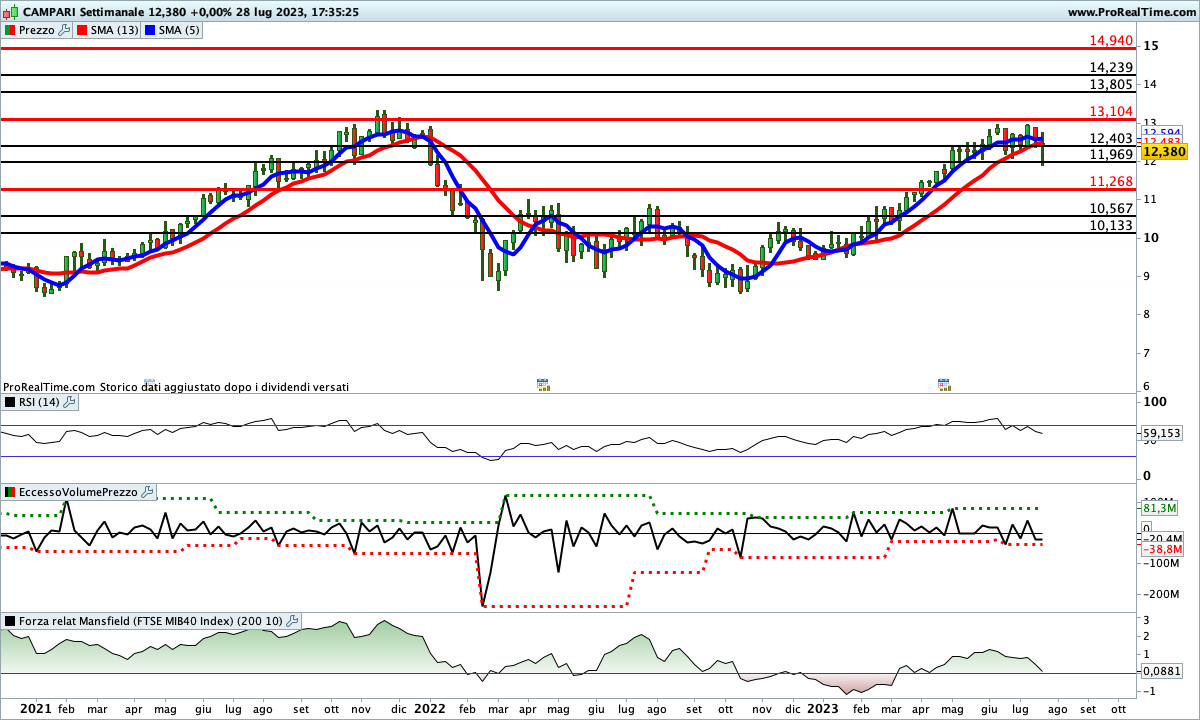Click the Prezzo green-red color swatch
1200x720 pixels.
pos(9,30)
